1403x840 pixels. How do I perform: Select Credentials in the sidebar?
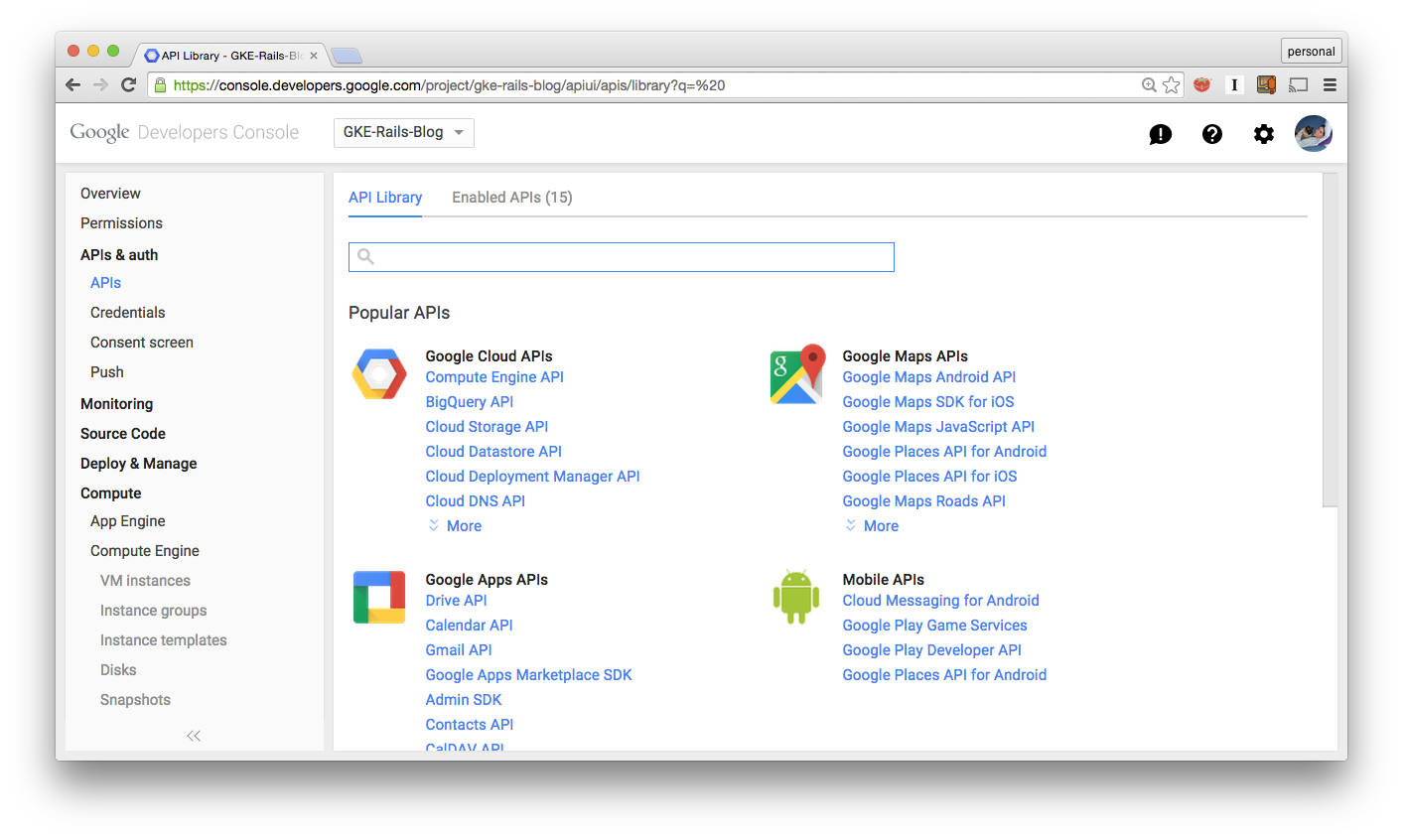(x=127, y=312)
